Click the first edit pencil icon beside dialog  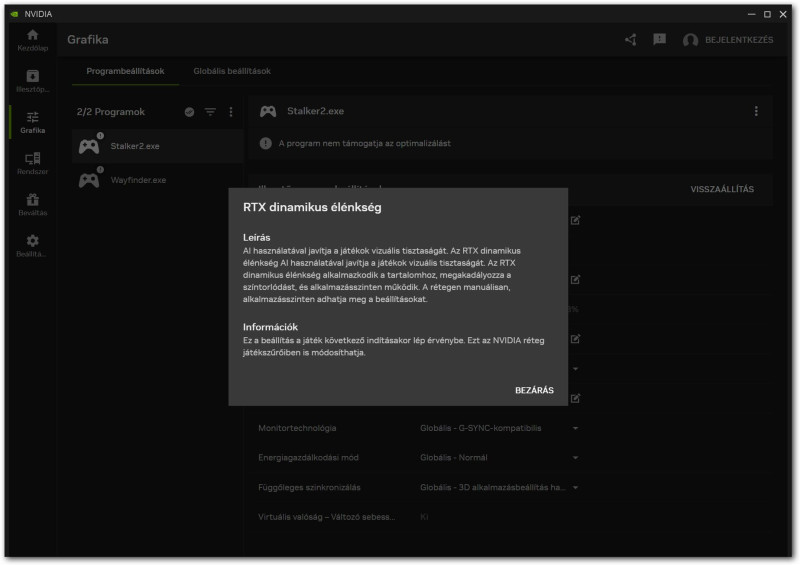click(576, 220)
